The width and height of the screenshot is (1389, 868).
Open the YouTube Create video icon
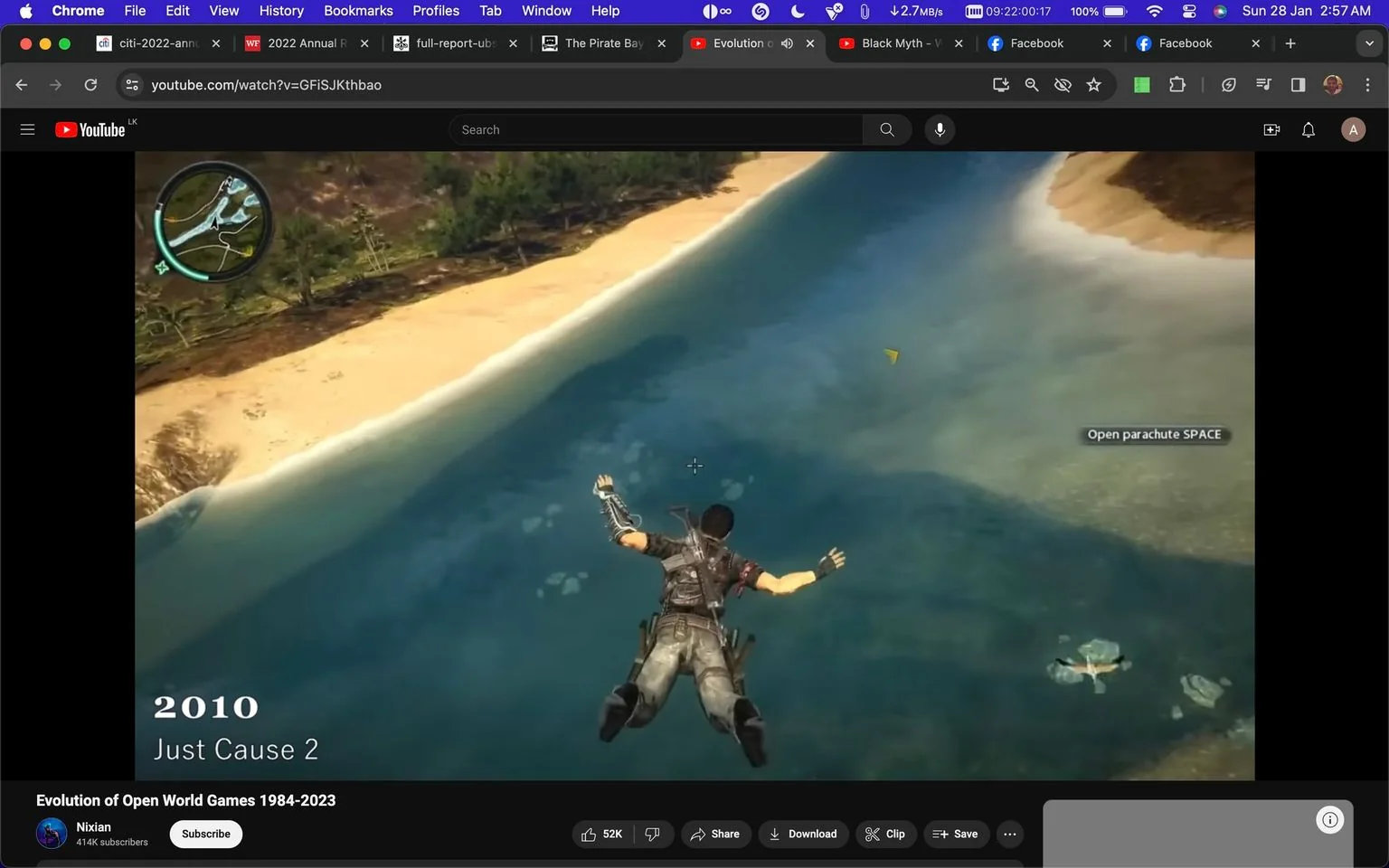coord(1271,129)
